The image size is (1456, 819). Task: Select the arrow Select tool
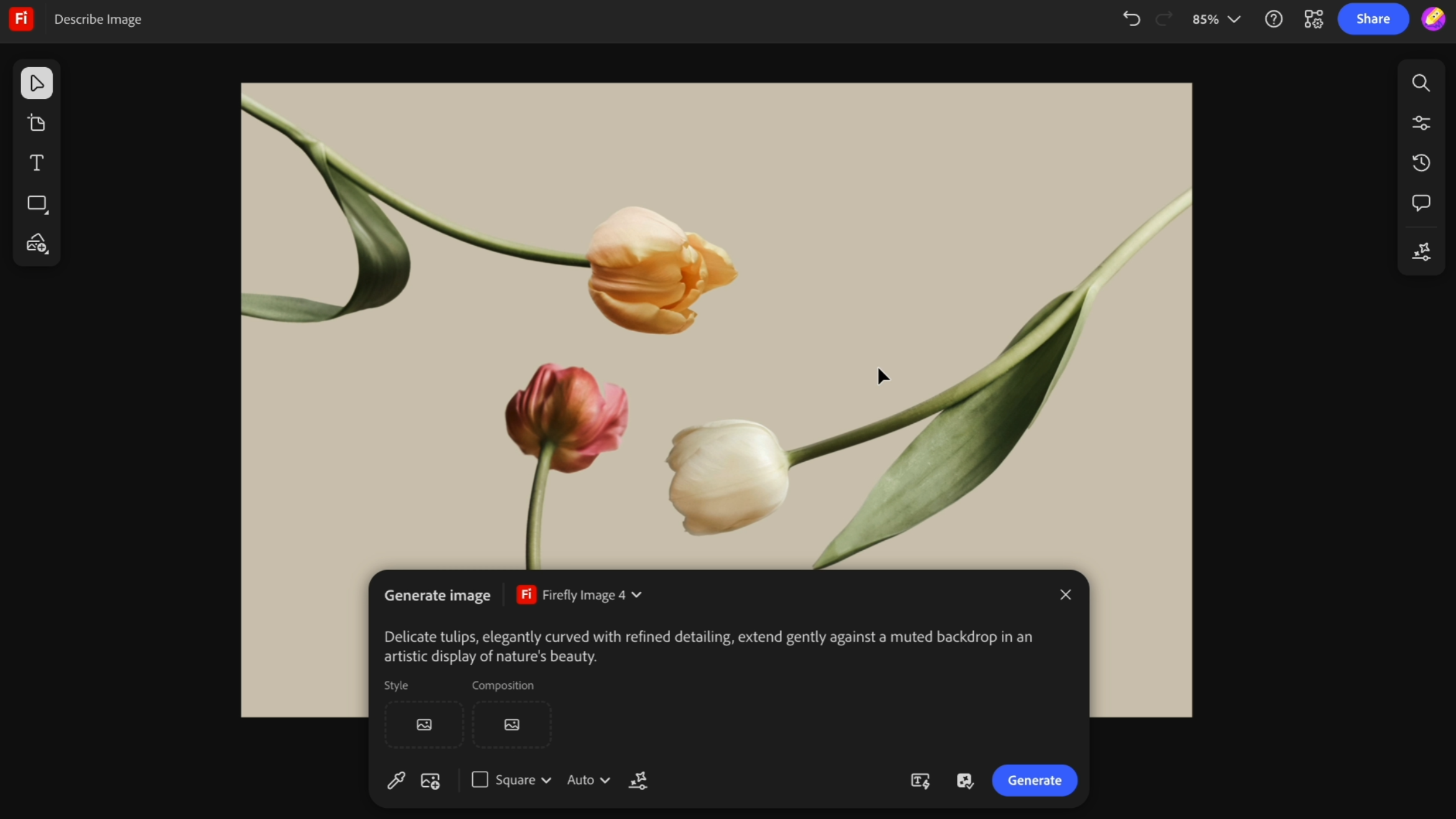37,83
